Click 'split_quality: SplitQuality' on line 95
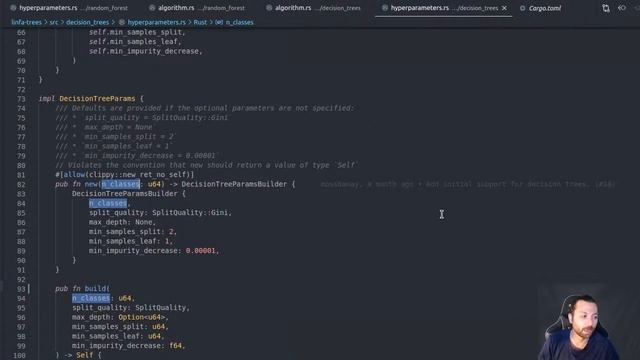 pos(129,307)
